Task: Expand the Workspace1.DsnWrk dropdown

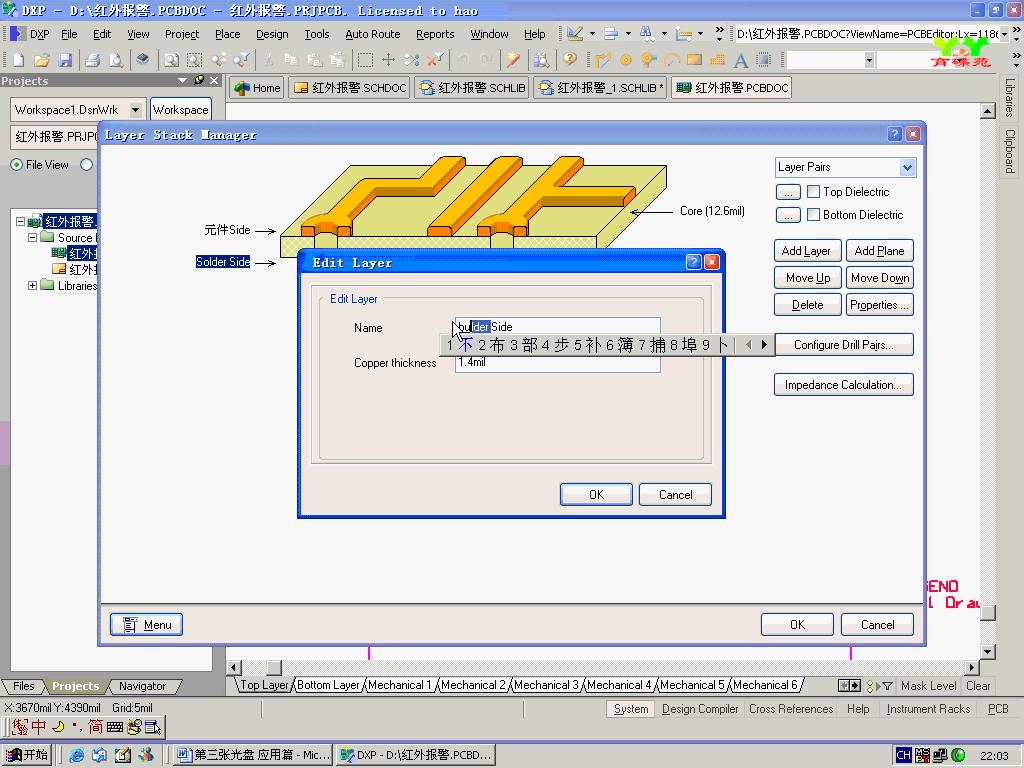Action: click(135, 110)
